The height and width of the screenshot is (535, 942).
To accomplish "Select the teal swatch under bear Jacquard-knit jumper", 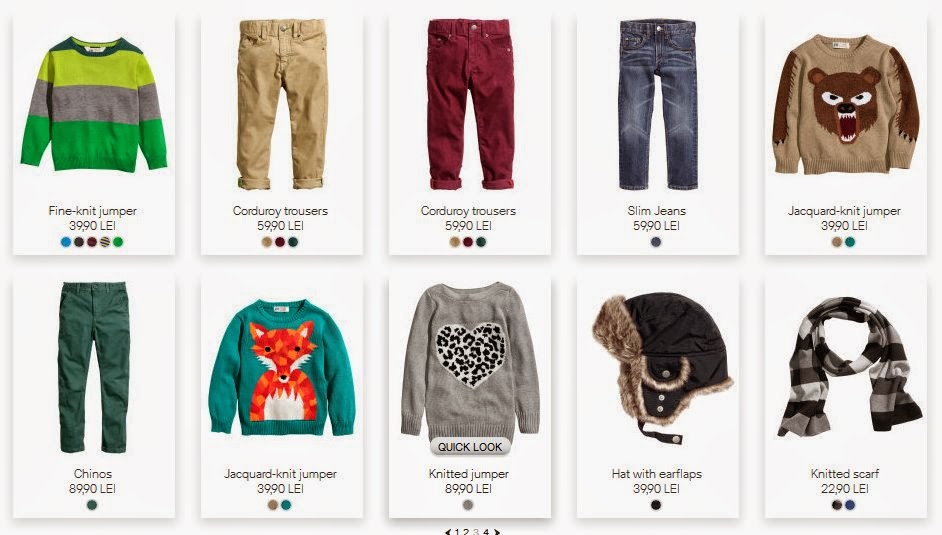I will click(x=850, y=242).
